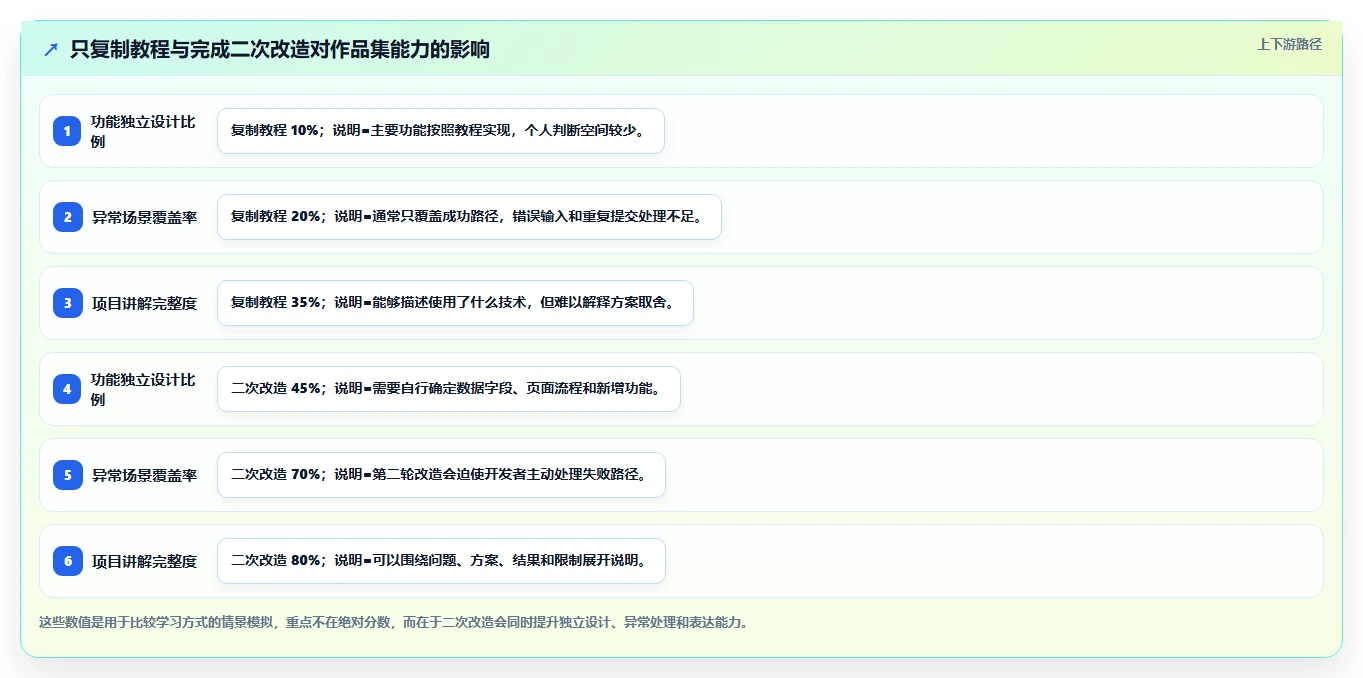Select the 功能独立设计比例 label in row 4

(x=143, y=389)
